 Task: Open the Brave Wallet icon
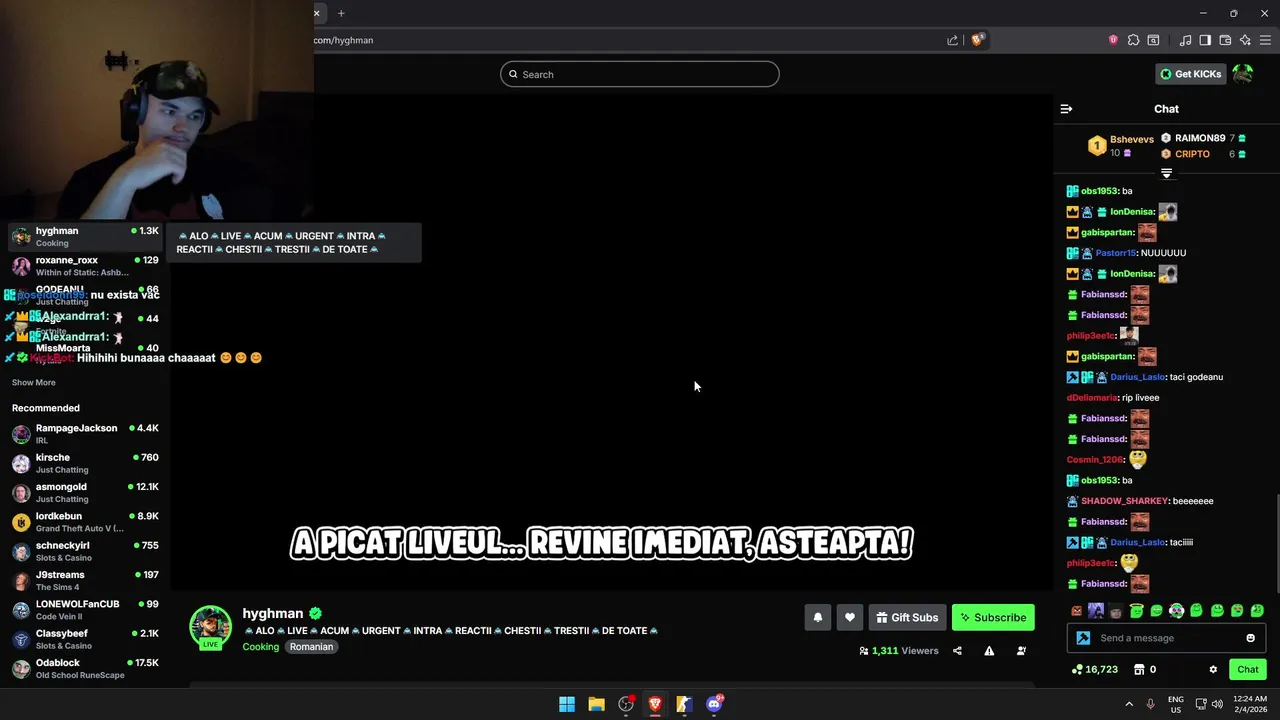coord(1225,40)
